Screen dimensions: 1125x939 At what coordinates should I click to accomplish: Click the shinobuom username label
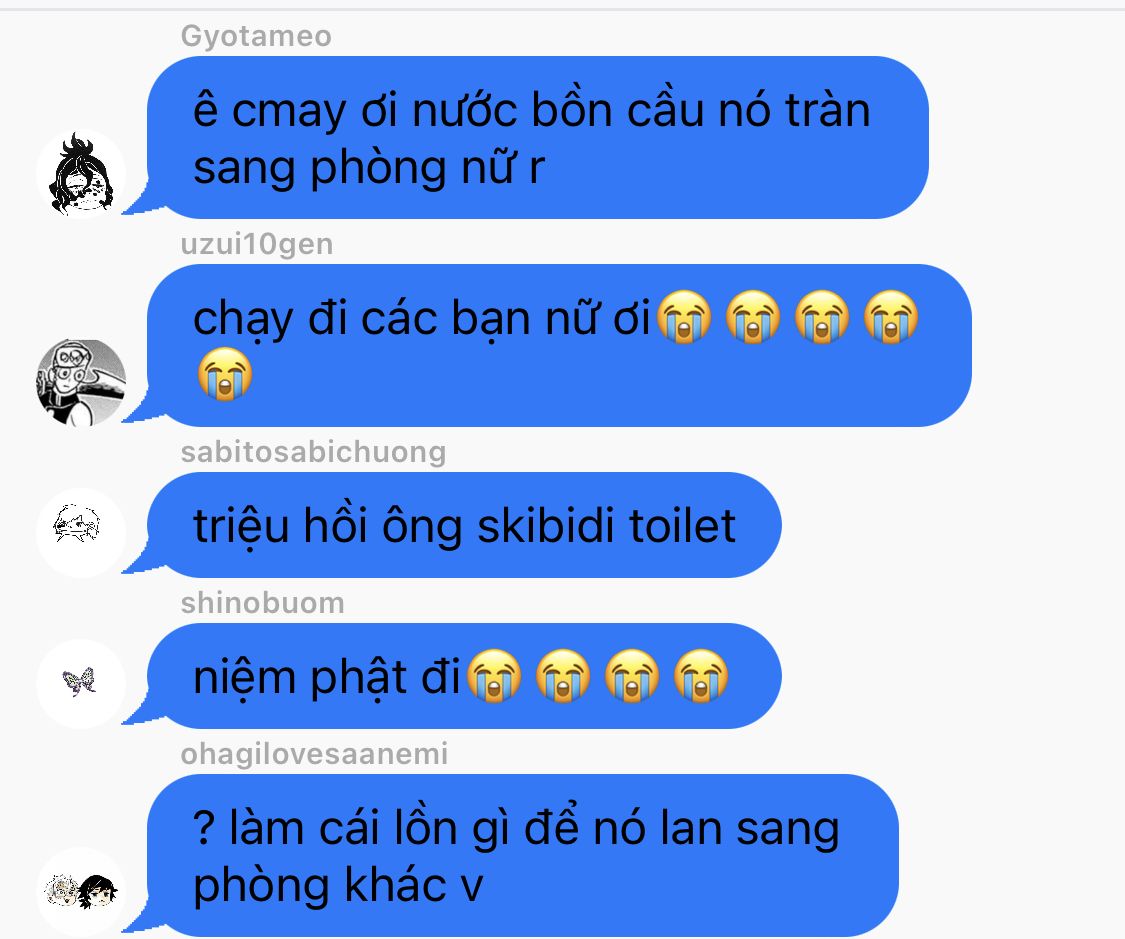pos(263,603)
